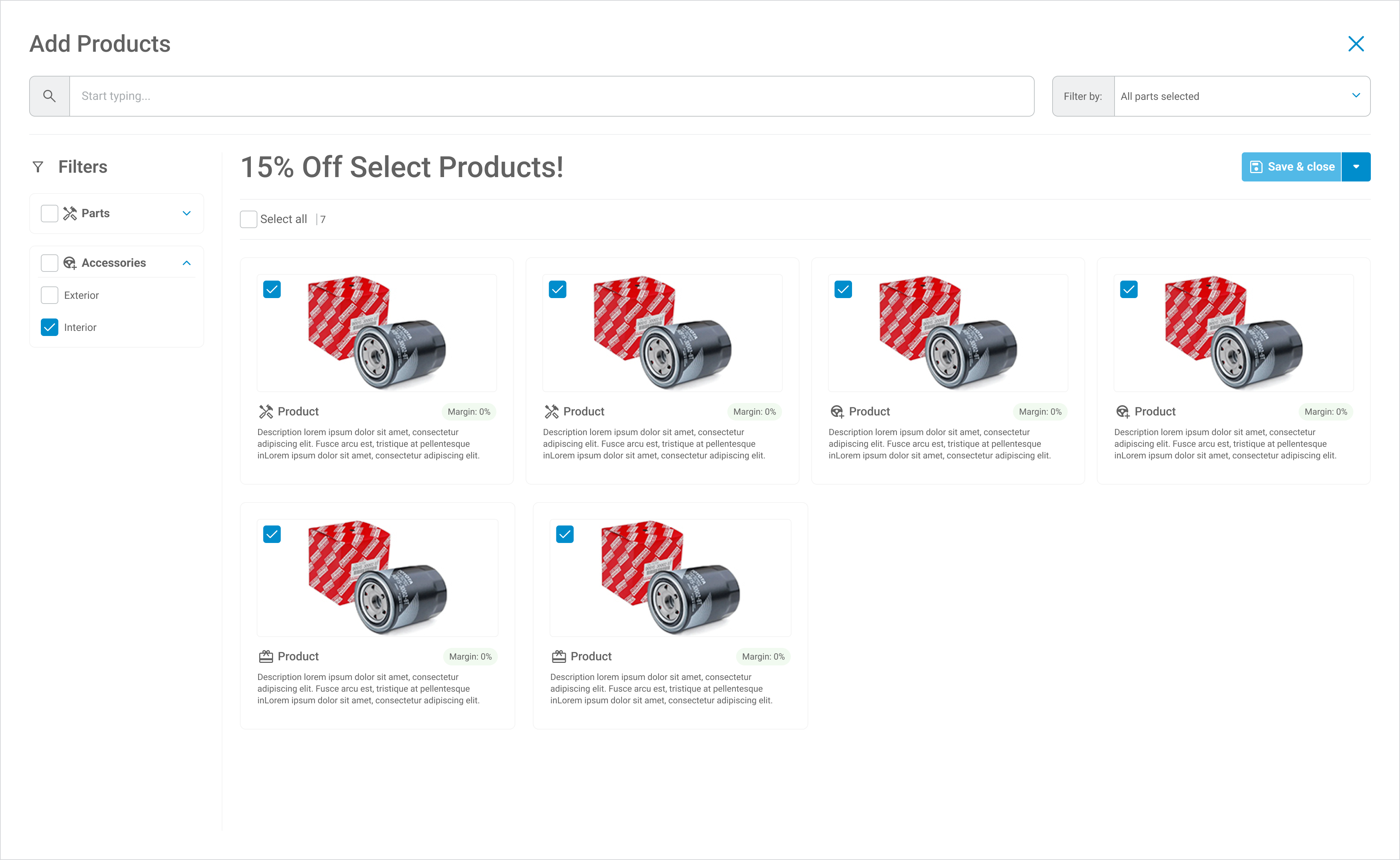Image resolution: width=1400 pixels, height=860 pixels.
Task: Focus the Start typing search field
Action: [x=551, y=96]
